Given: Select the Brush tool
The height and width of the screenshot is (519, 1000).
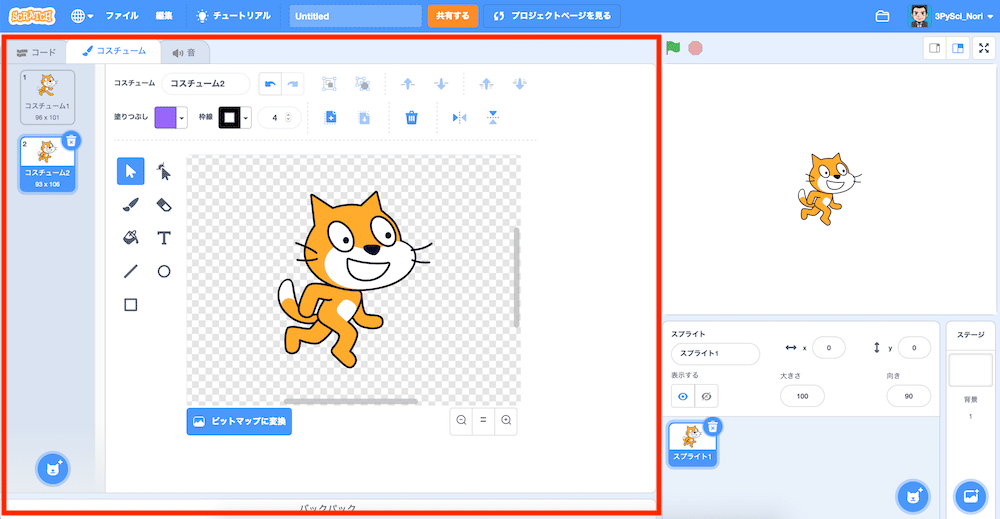Looking at the screenshot, I should (131, 205).
